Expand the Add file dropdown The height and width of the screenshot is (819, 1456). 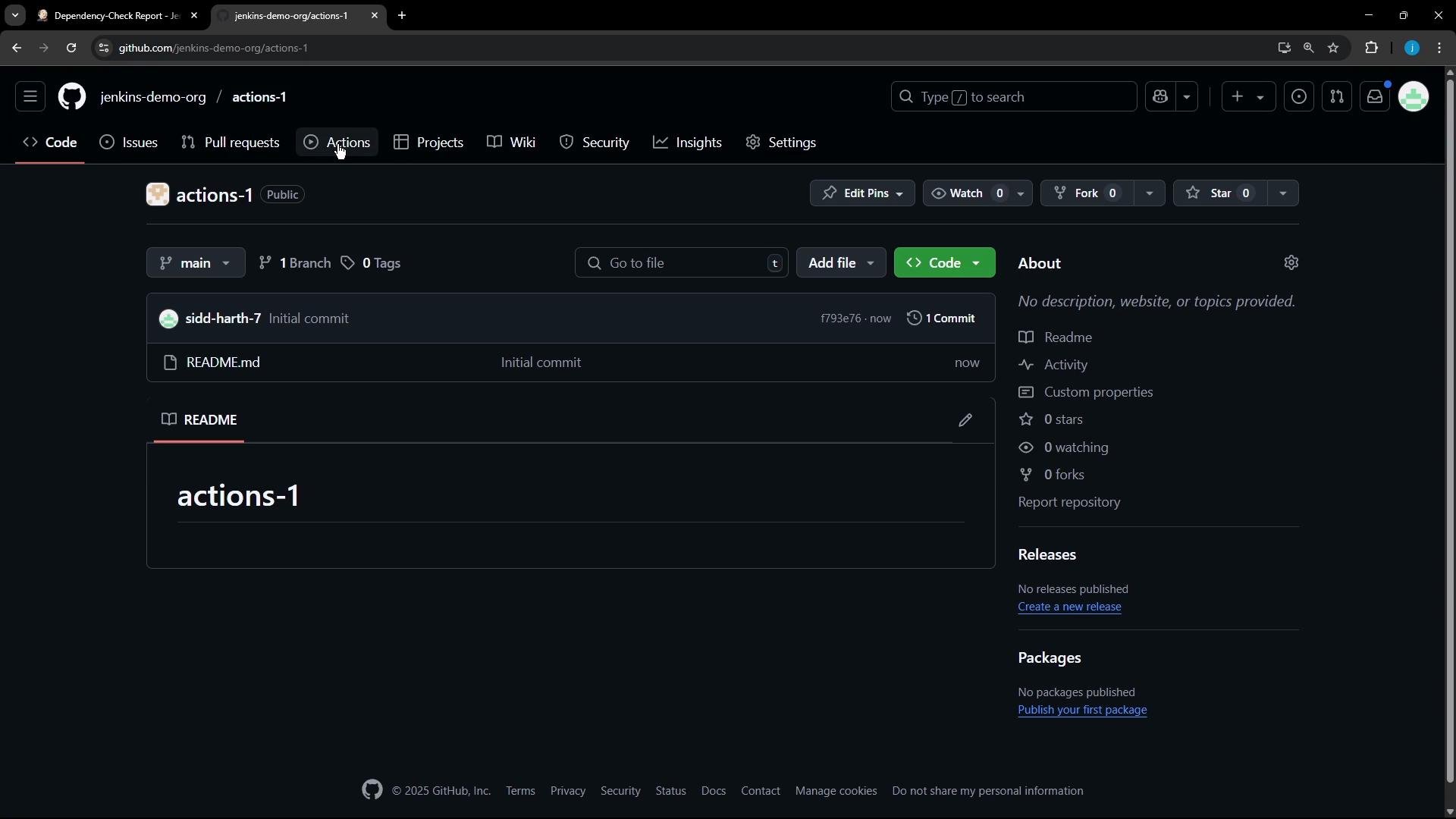click(x=841, y=263)
